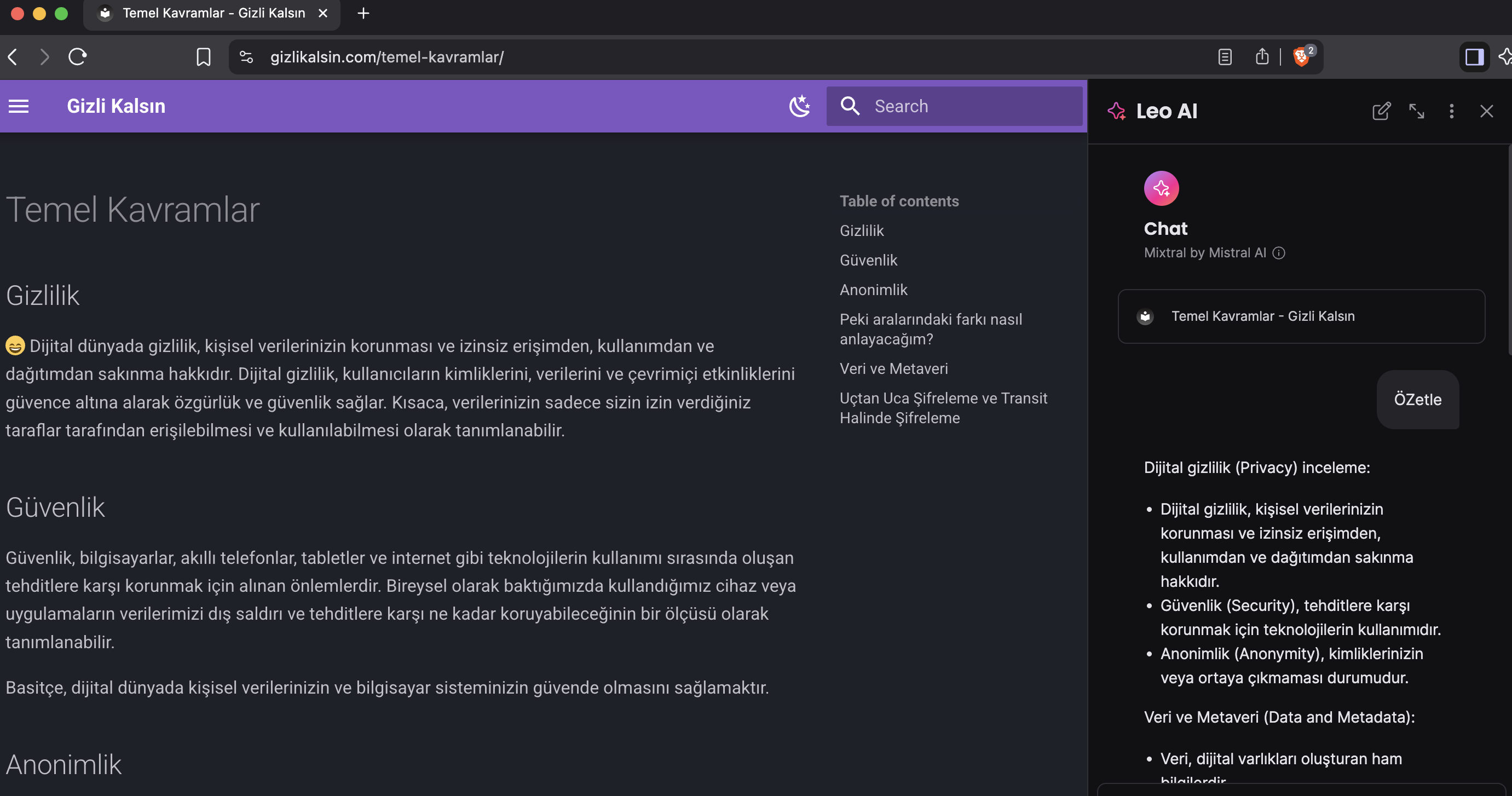The height and width of the screenshot is (796, 1512).
Task: Reload the current page
Action: coord(78,57)
